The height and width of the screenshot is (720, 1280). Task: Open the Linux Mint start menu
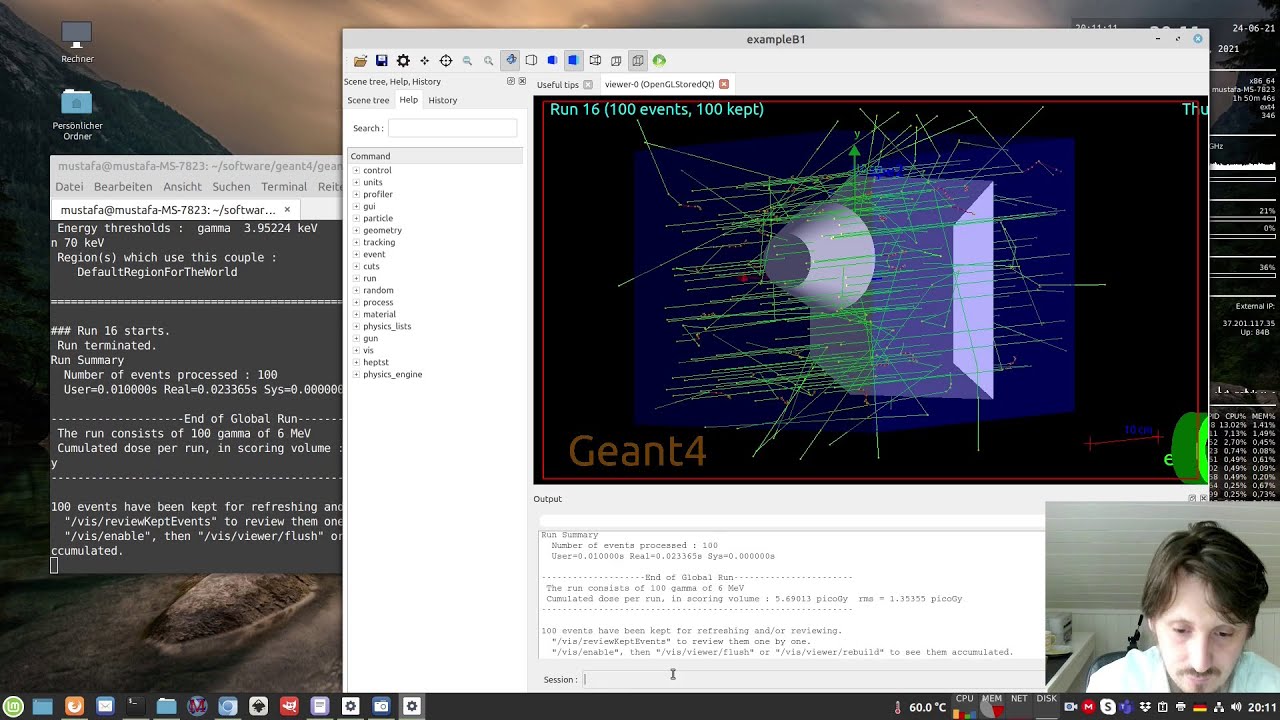tap(14, 706)
